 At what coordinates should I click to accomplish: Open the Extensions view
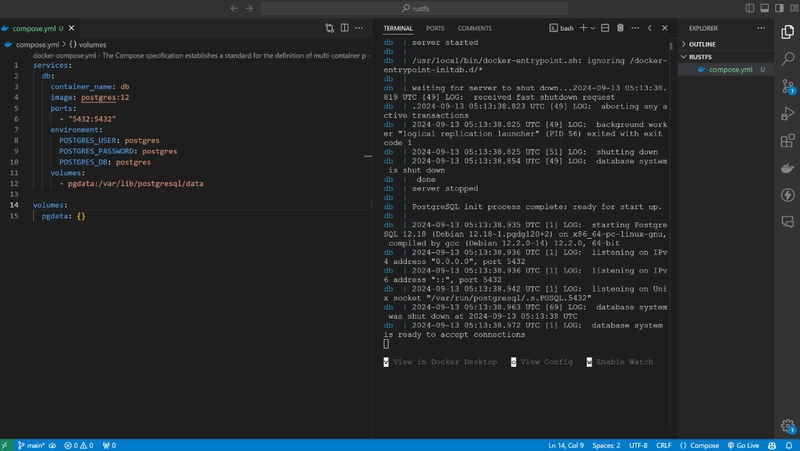[x=787, y=140]
